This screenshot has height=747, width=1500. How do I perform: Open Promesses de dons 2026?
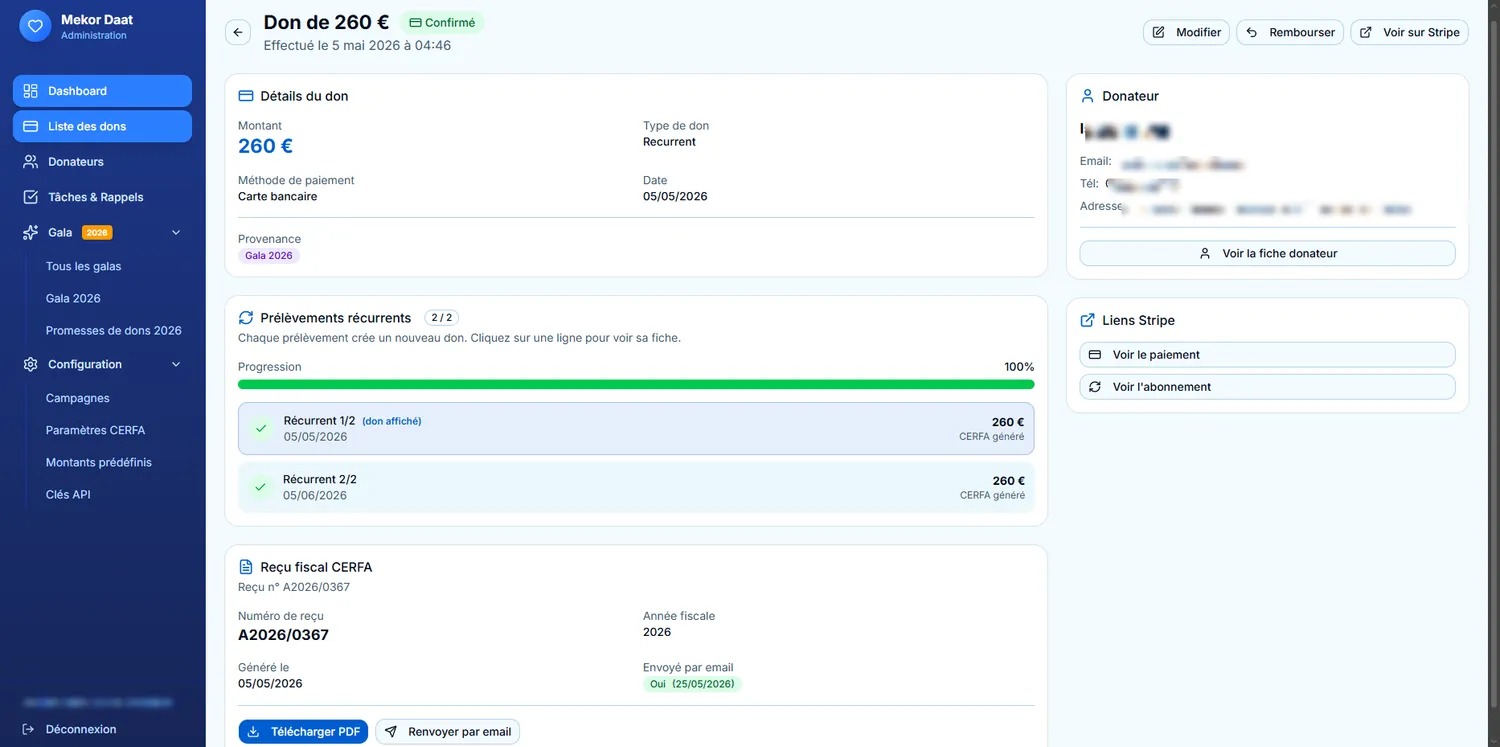pos(113,330)
